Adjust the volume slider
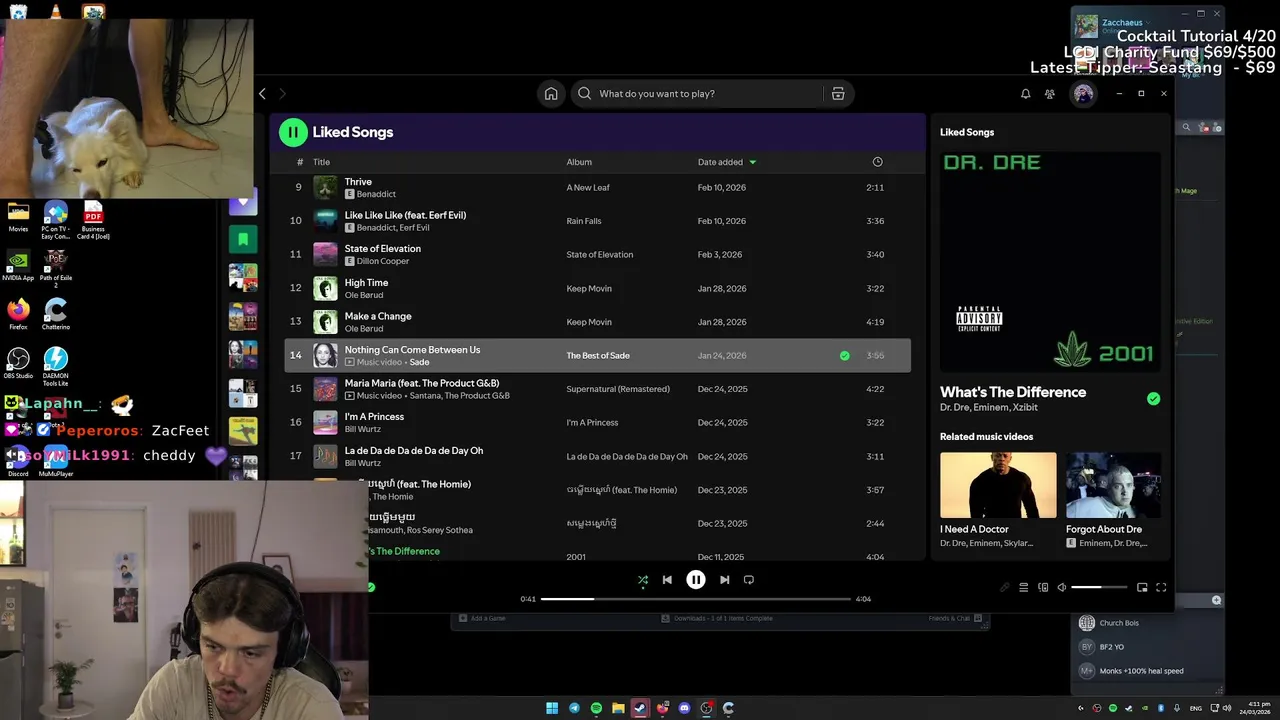 1099,588
